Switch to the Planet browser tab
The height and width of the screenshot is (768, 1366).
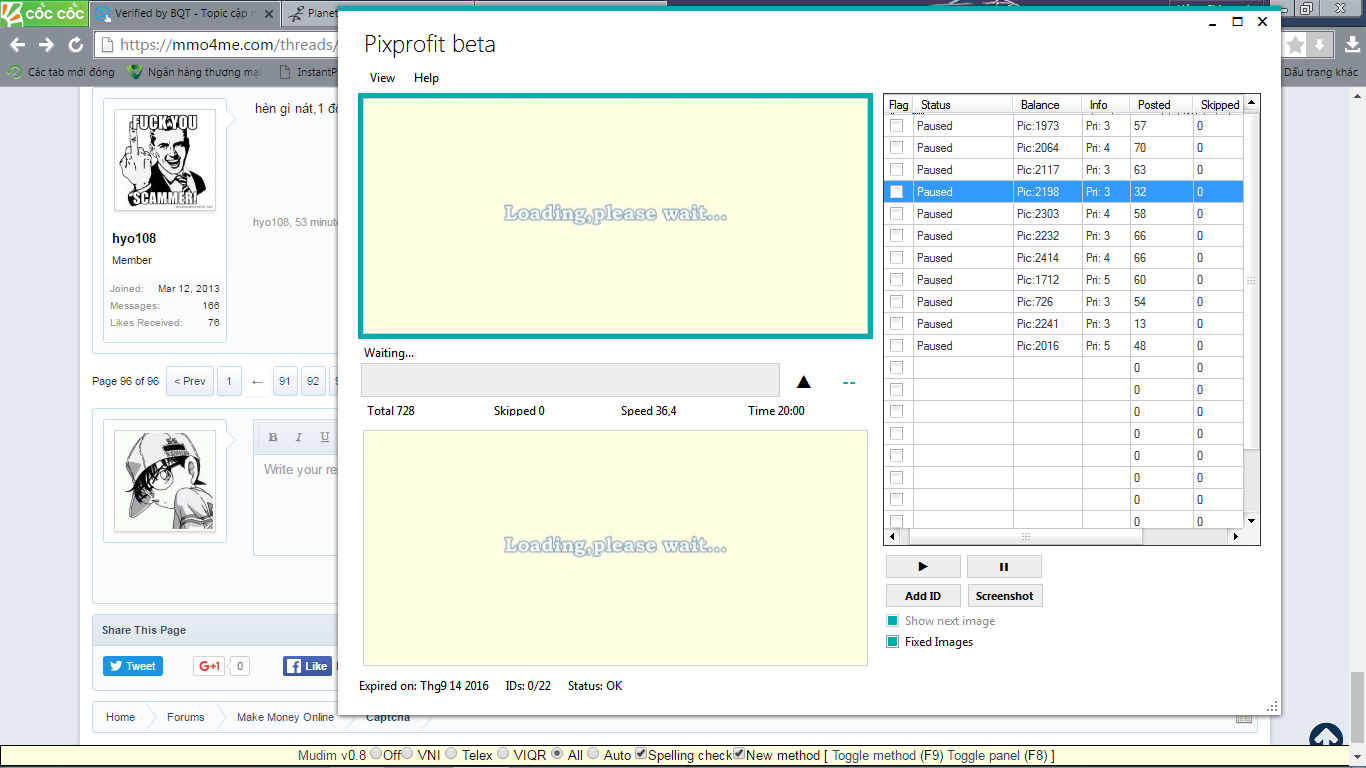312,14
